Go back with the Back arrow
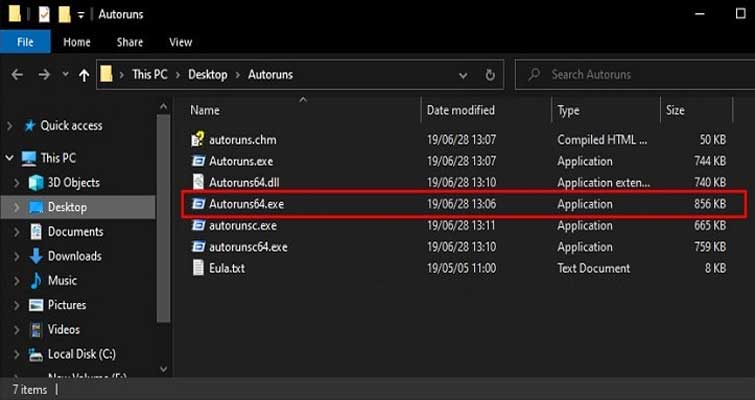Image resolution: width=755 pixels, height=400 pixels. (x=17, y=75)
